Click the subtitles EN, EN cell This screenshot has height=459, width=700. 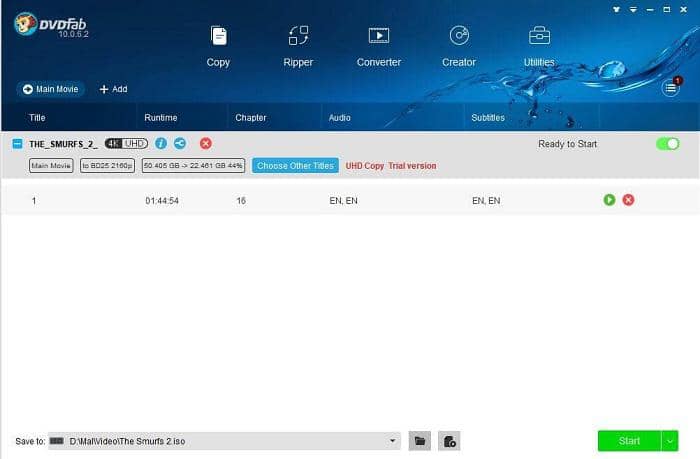pyautogui.click(x=486, y=201)
